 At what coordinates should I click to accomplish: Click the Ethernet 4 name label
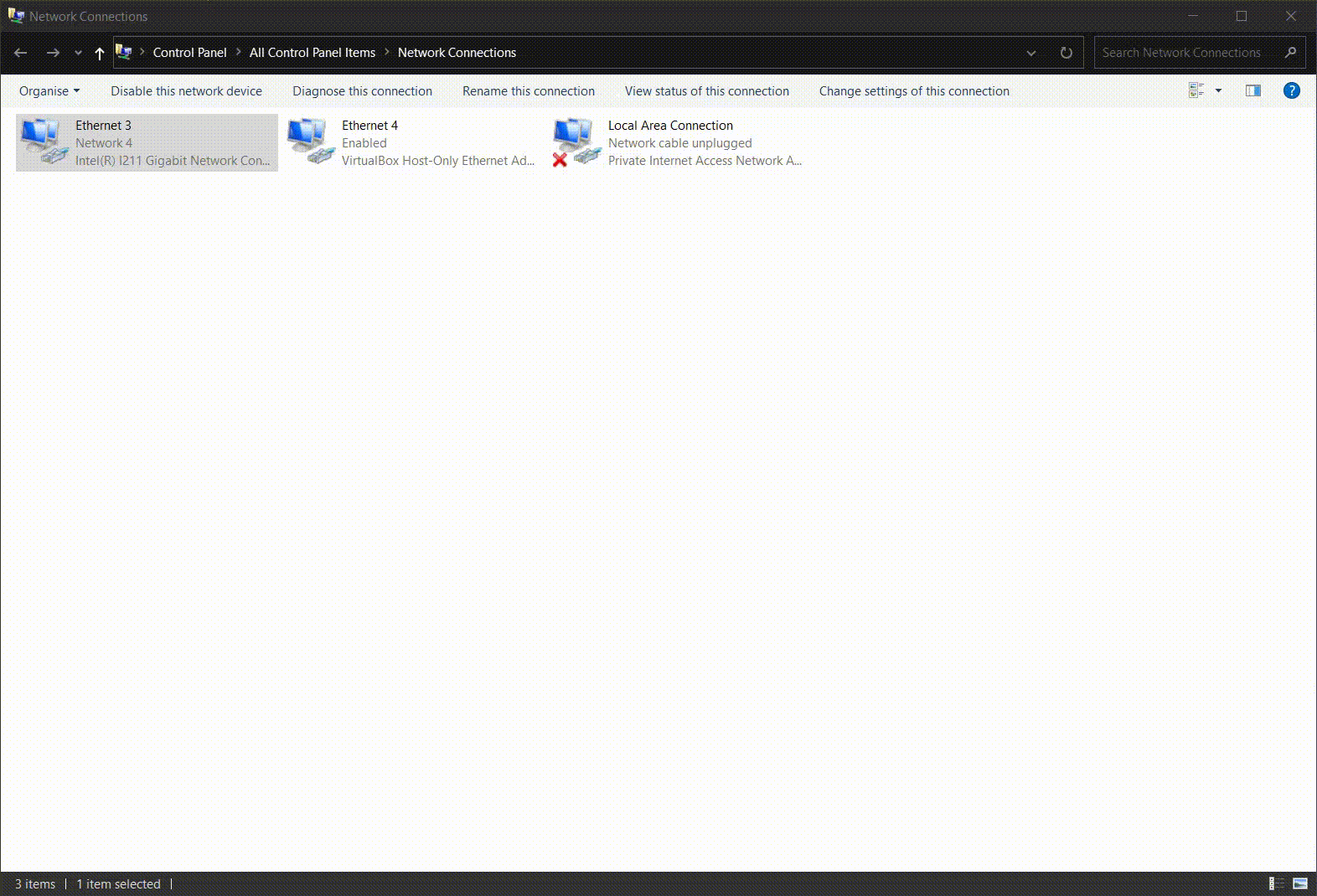pos(369,126)
